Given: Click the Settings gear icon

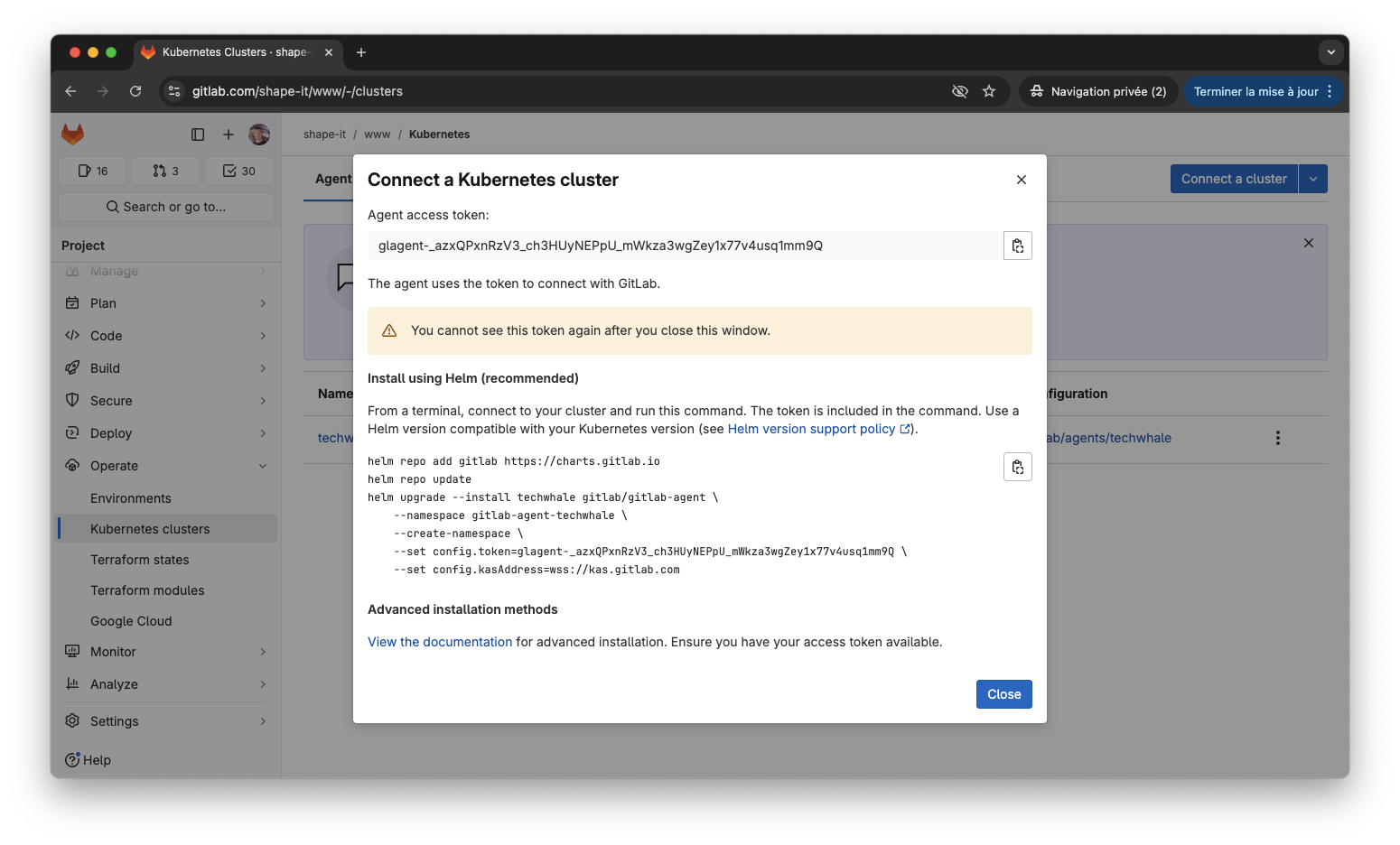Looking at the screenshot, I should point(72,720).
